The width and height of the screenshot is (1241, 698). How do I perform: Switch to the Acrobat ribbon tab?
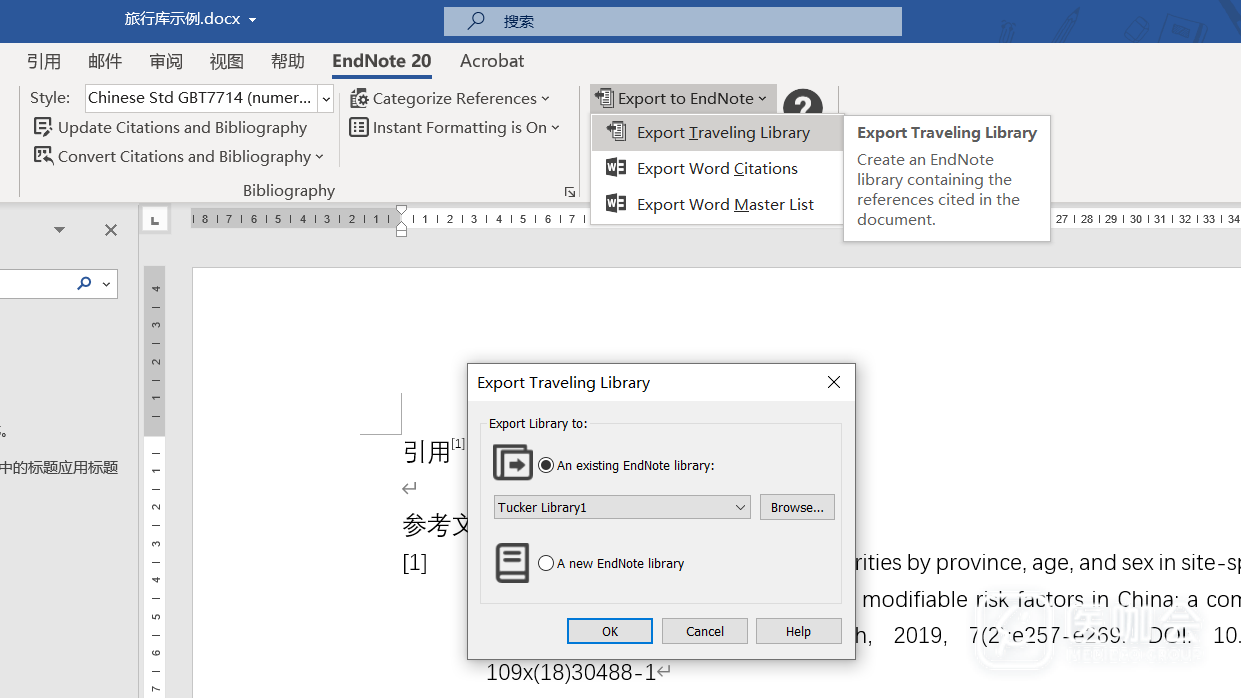(491, 61)
